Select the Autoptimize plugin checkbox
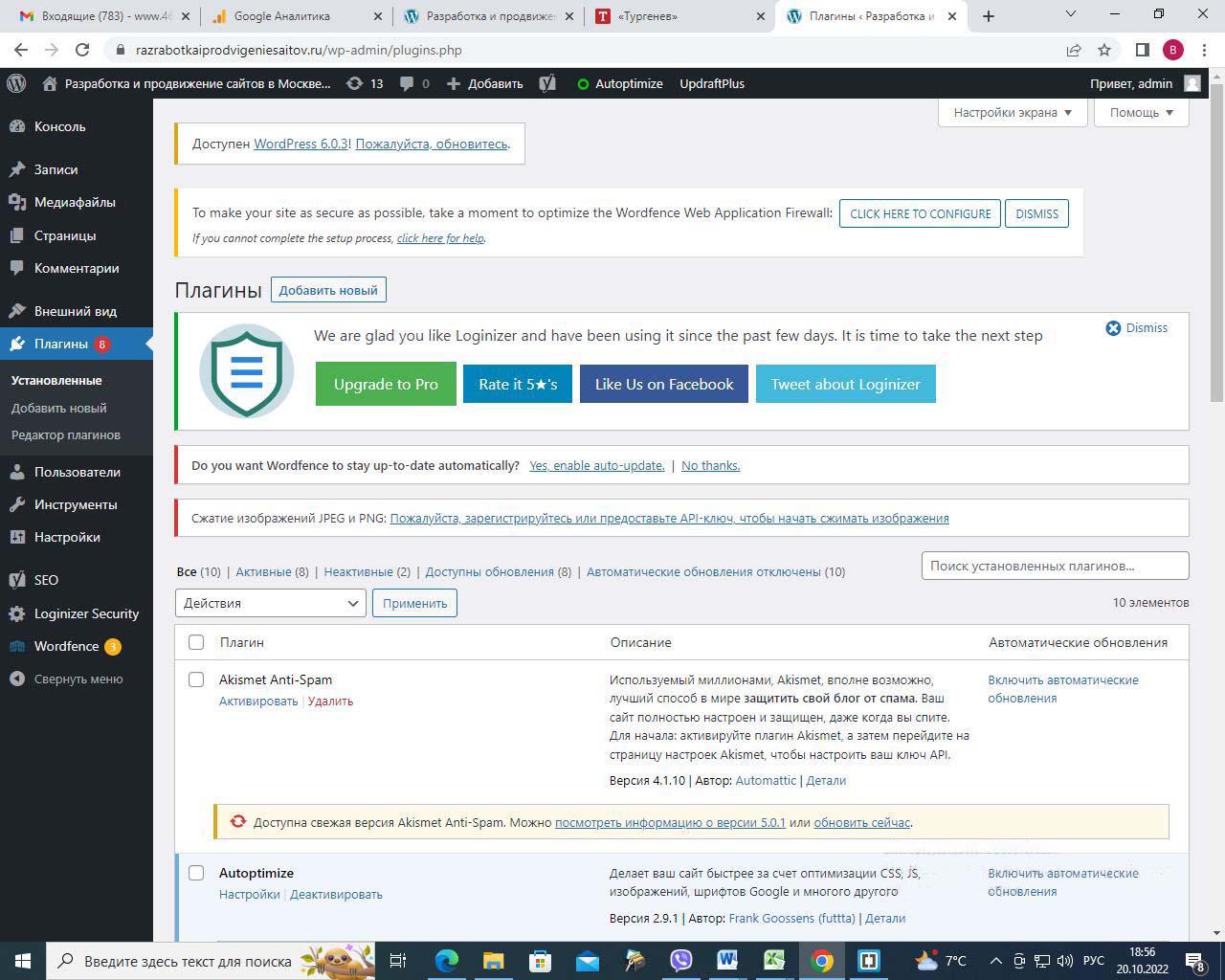The image size is (1225, 980). click(196, 873)
